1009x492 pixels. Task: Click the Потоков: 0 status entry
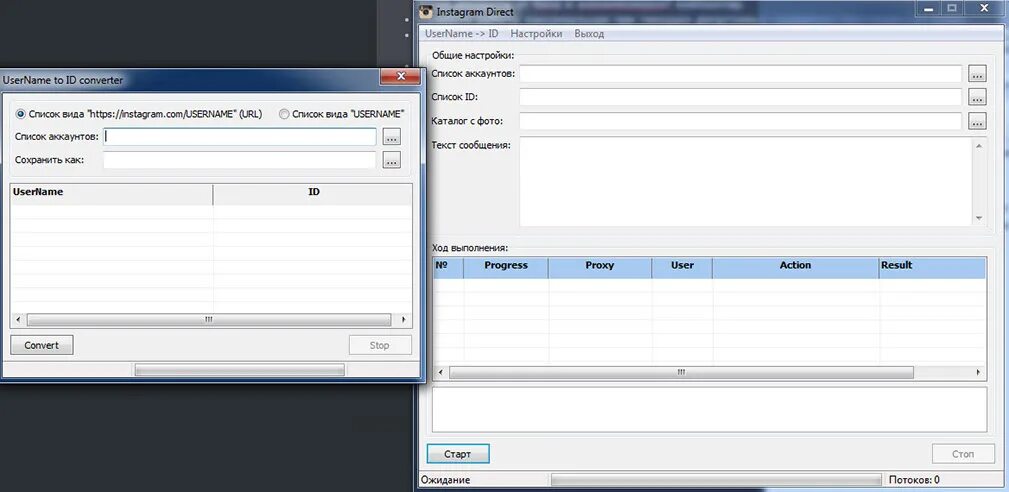pyautogui.click(x=914, y=480)
